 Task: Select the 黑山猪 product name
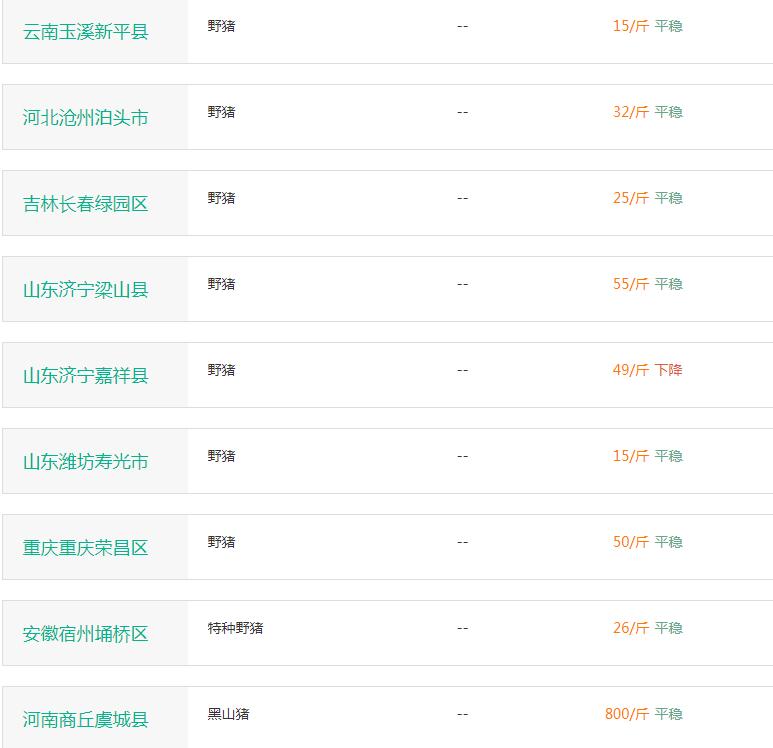coord(228,714)
